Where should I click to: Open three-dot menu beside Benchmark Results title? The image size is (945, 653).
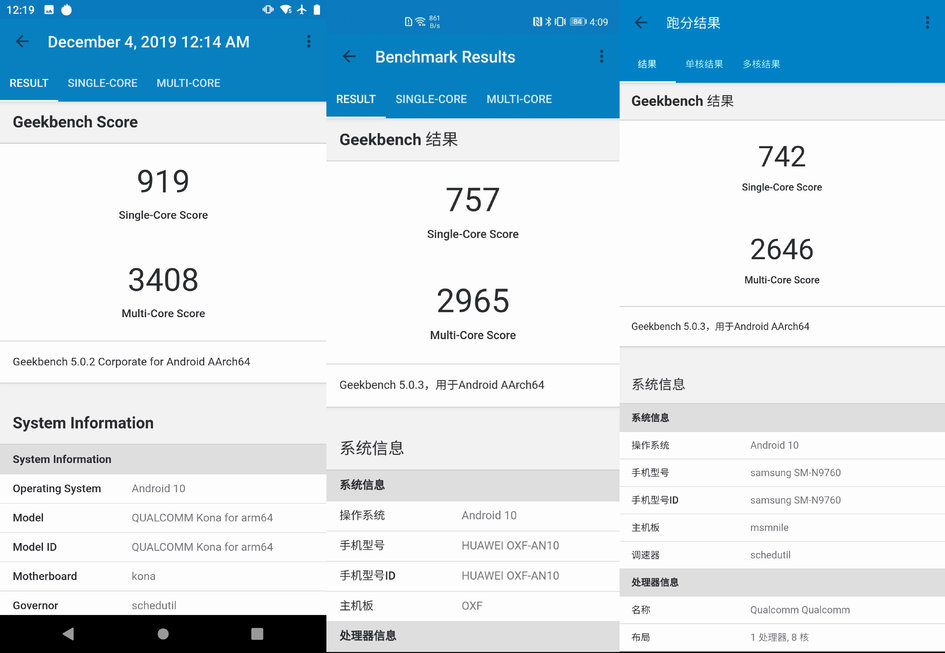[x=601, y=56]
